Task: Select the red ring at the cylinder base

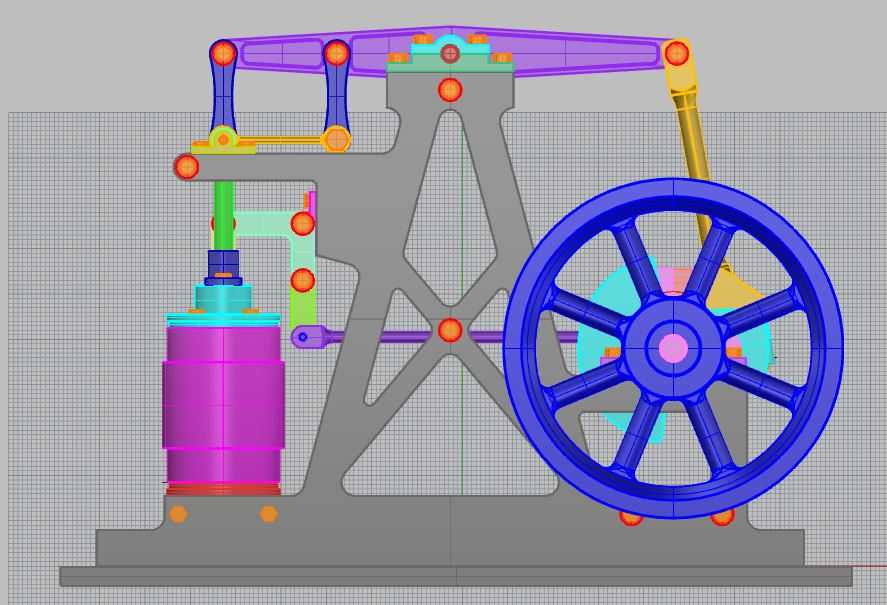Action: pyautogui.click(x=223, y=488)
